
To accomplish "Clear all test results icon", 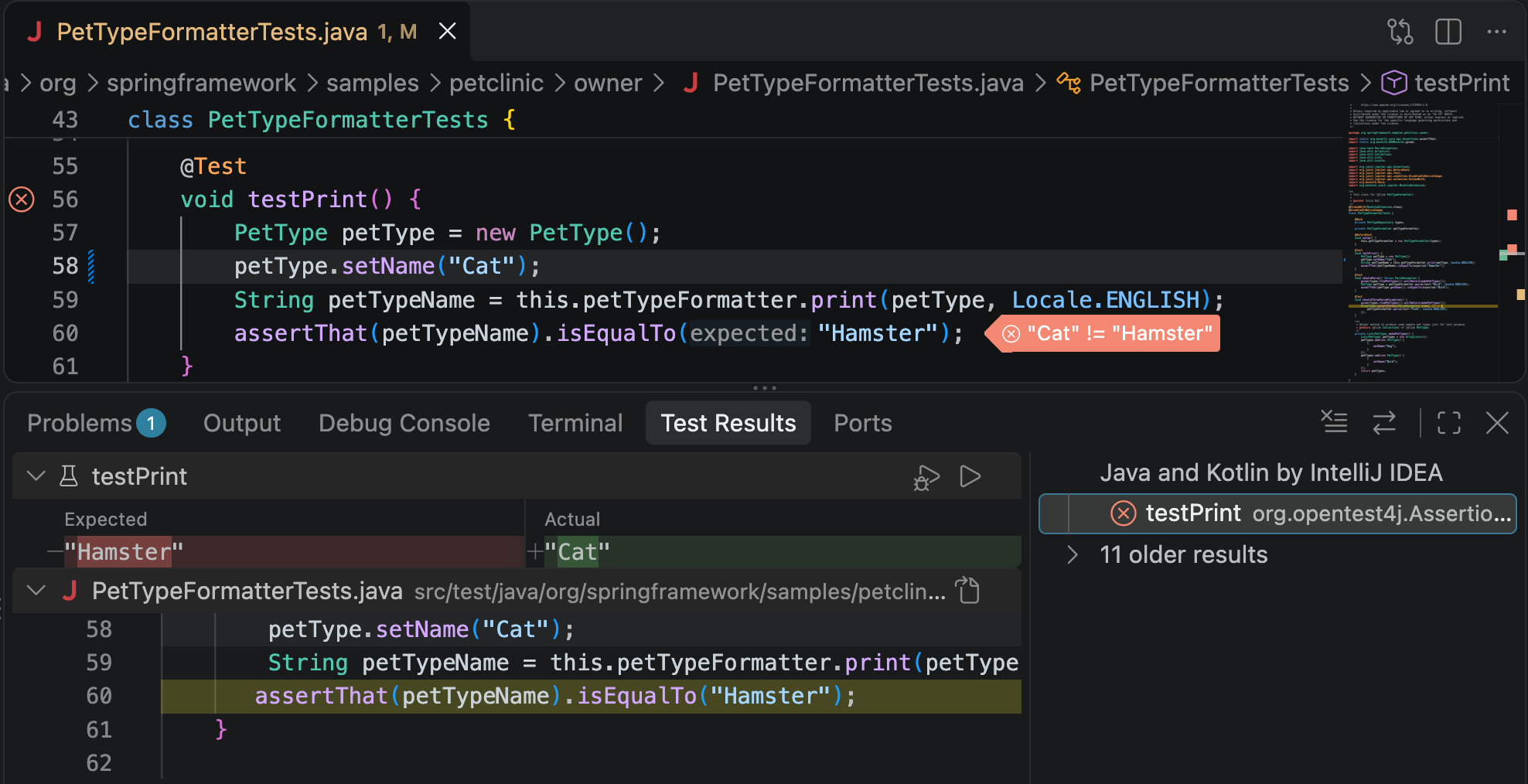I will (1334, 422).
